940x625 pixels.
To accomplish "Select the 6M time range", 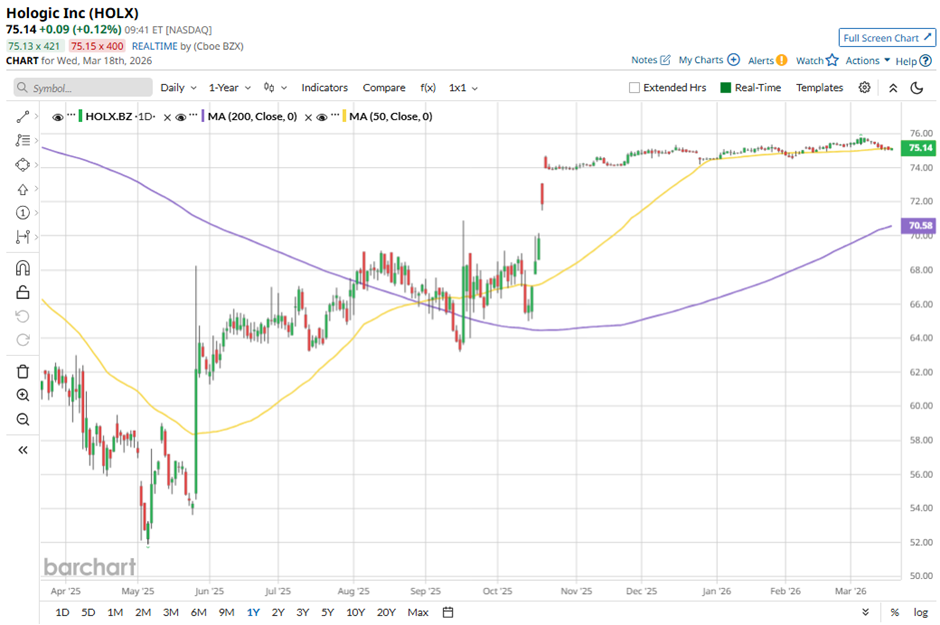I will (x=198, y=612).
